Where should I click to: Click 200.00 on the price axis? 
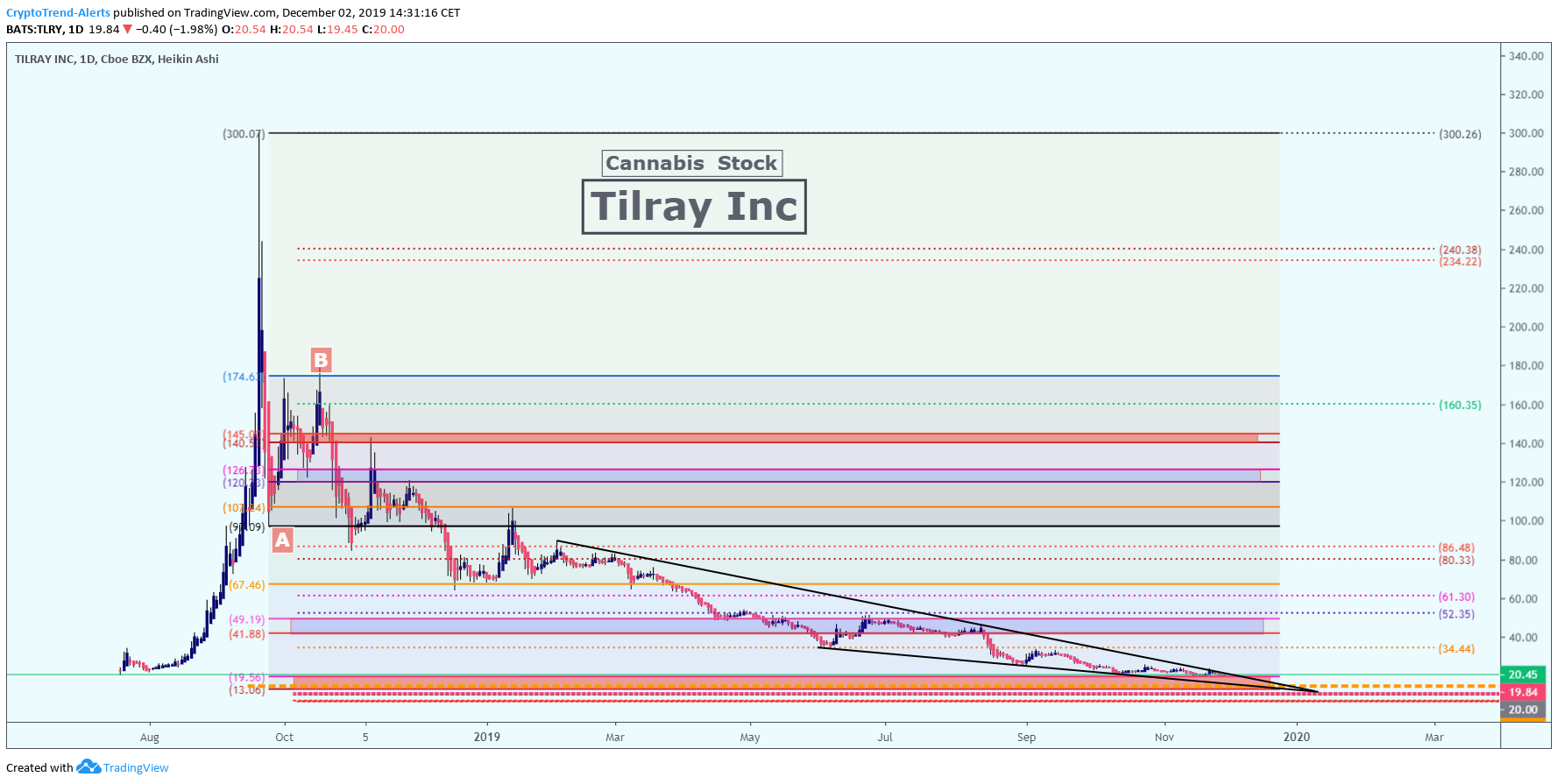(1526, 327)
